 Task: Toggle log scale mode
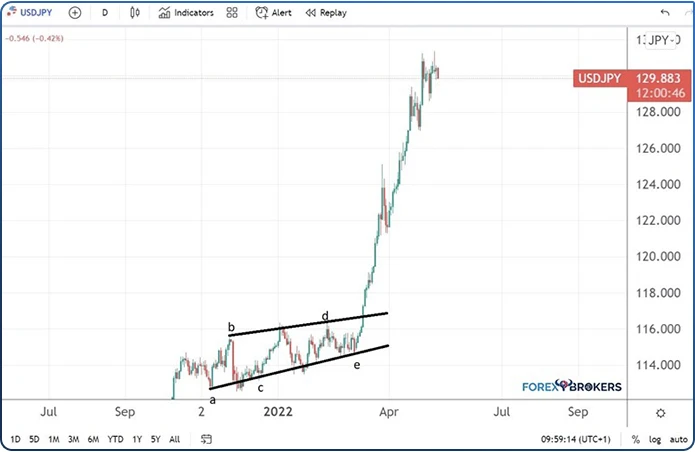[x=654, y=439]
